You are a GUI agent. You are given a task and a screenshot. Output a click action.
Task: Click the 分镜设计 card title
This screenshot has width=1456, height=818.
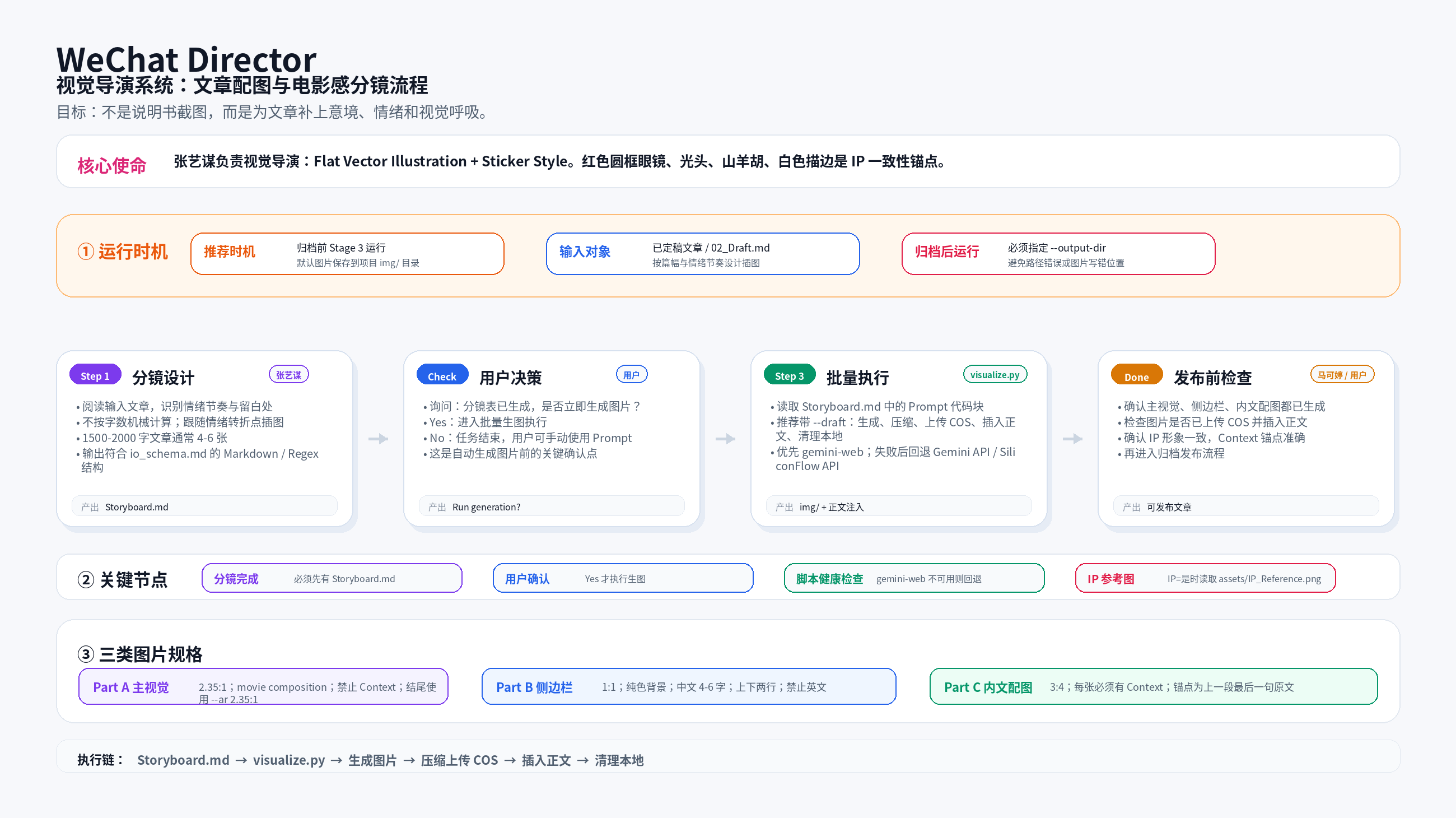pos(164,377)
